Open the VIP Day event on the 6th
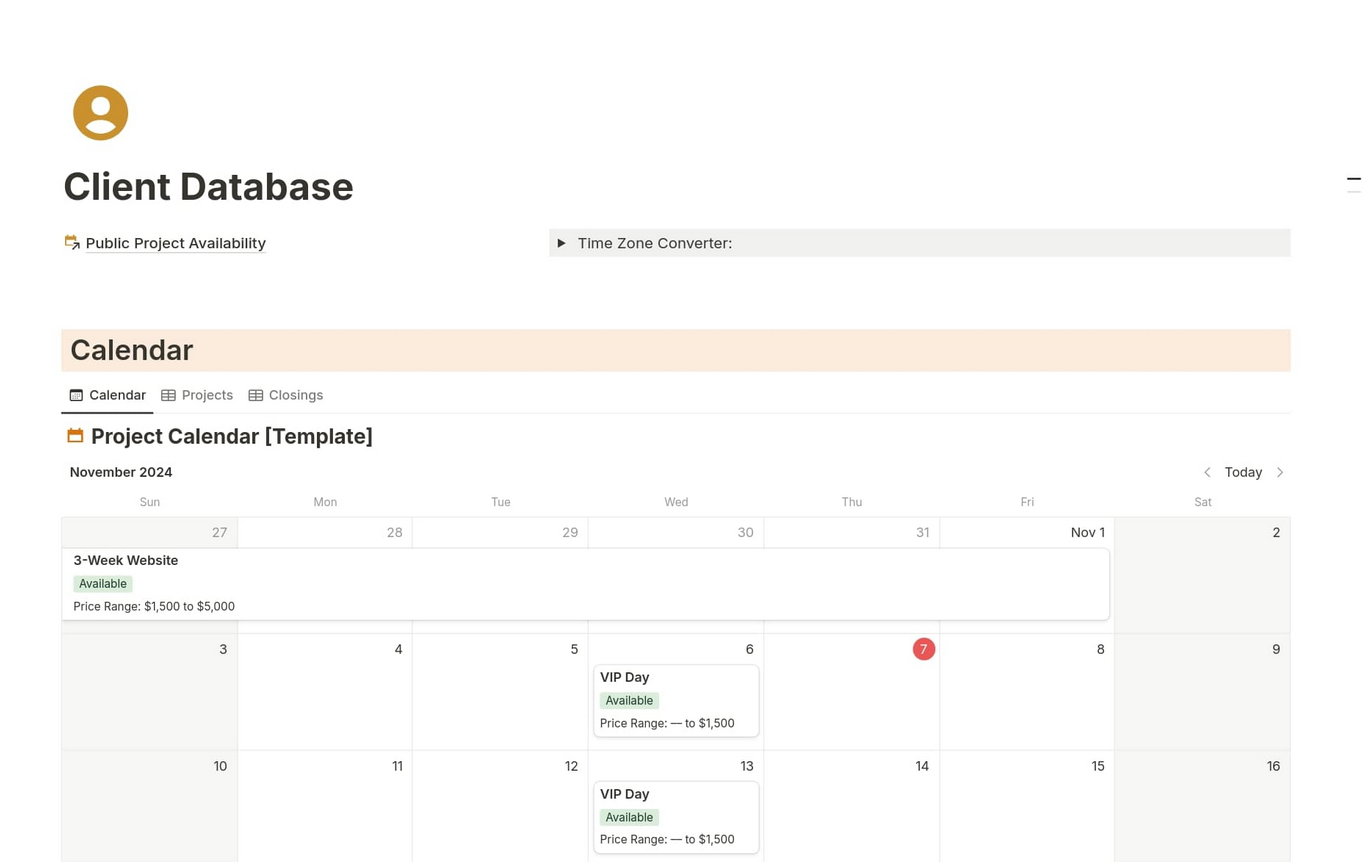 point(625,678)
